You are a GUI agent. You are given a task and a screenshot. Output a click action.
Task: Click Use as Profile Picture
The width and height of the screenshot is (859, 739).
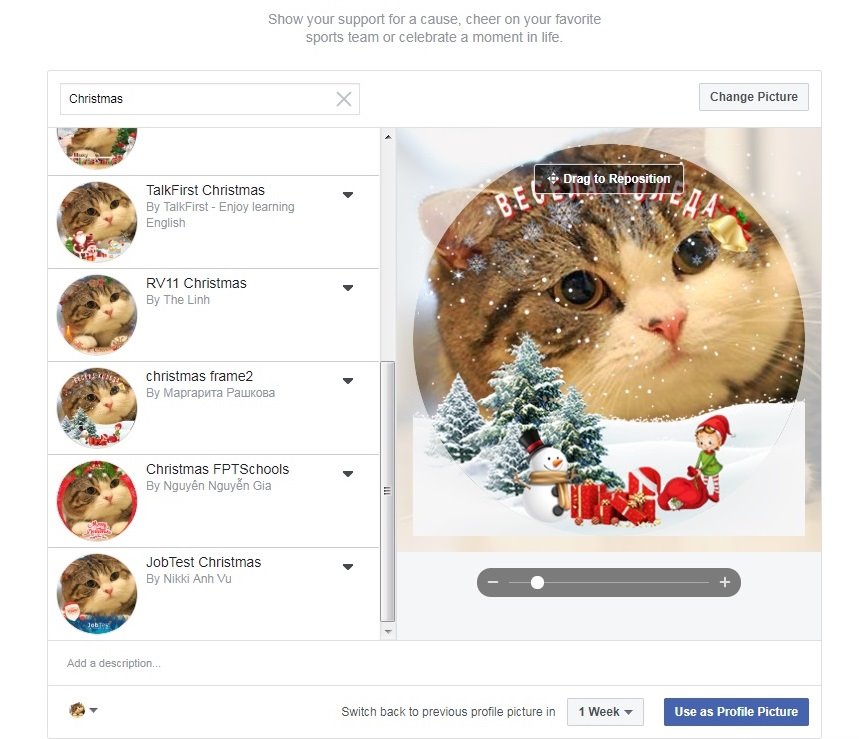(736, 711)
